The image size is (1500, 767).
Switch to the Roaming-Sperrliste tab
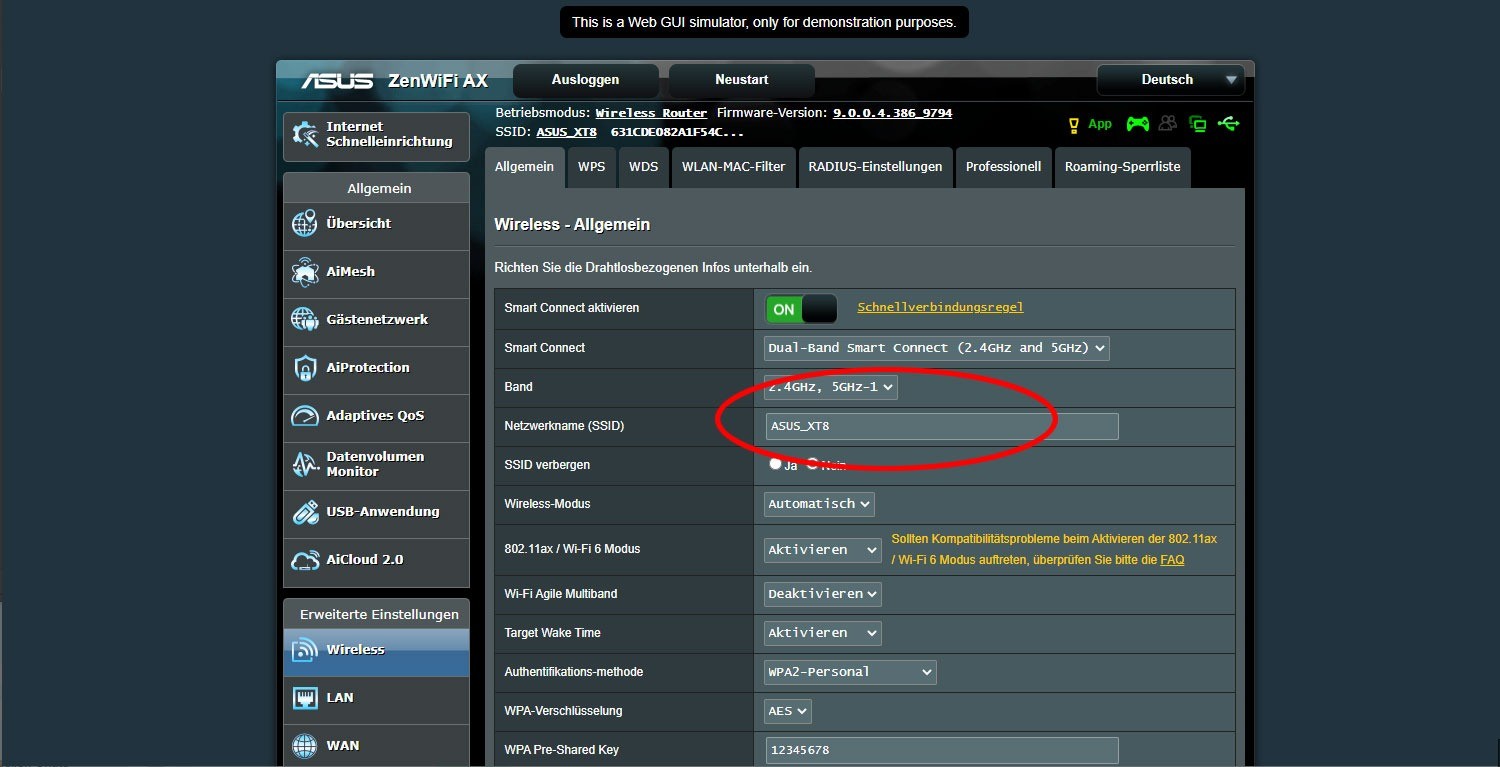click(1122, 167)
